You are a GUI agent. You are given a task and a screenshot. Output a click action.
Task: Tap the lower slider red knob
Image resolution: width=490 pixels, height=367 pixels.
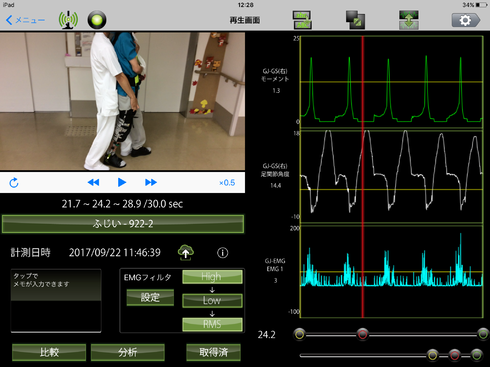tap(454, 355)
